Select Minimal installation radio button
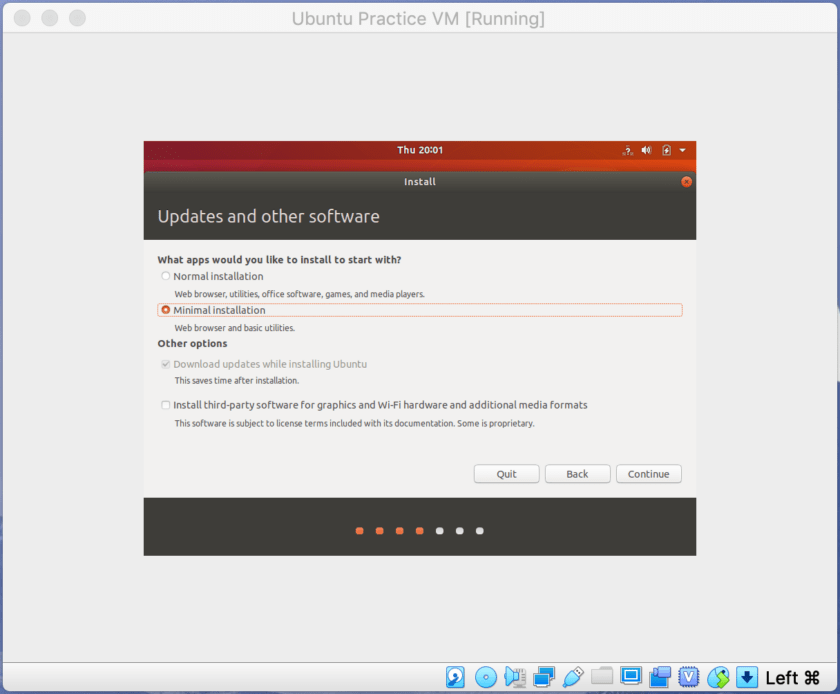The height and width of the screenshot is (694, 840). point(166,310)
